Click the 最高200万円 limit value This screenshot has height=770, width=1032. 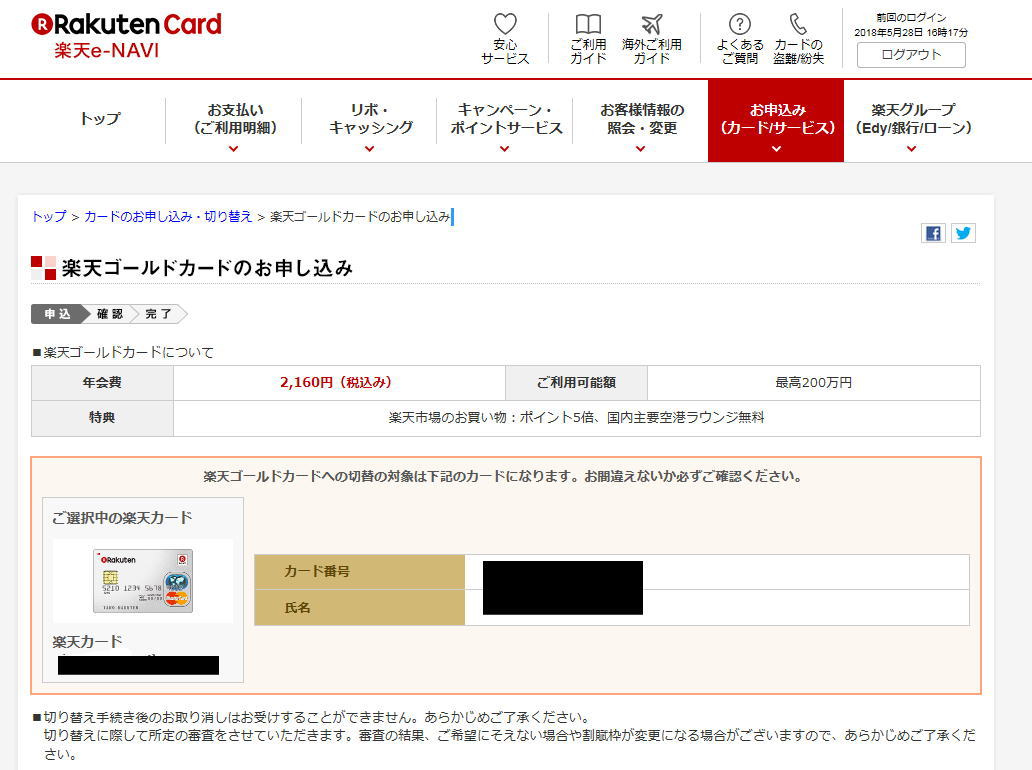click(x=813, y=382)
